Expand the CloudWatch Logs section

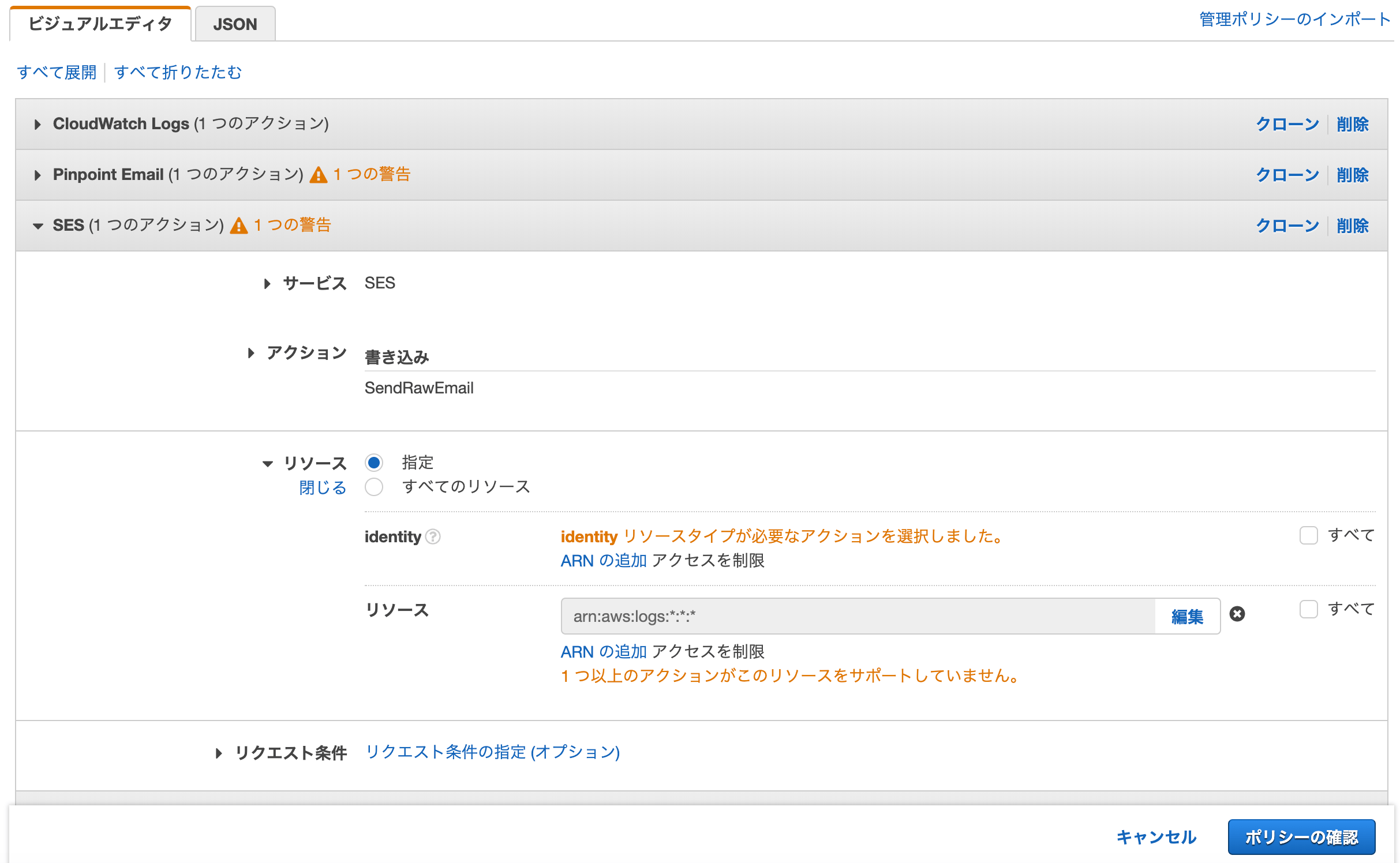(x=38, y=125)
